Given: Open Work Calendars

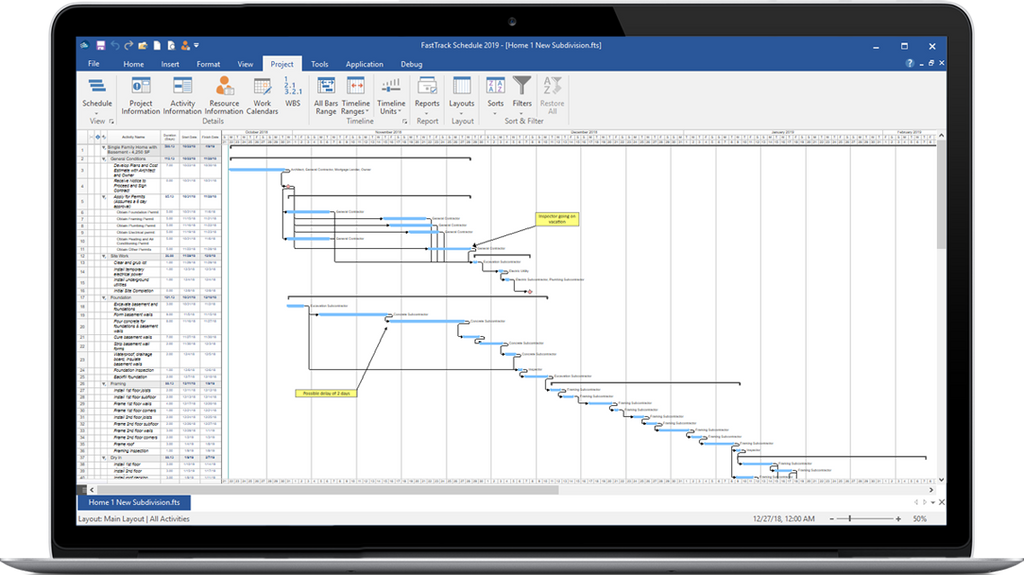Looking at the screenshot, I should tap(262, 95).
